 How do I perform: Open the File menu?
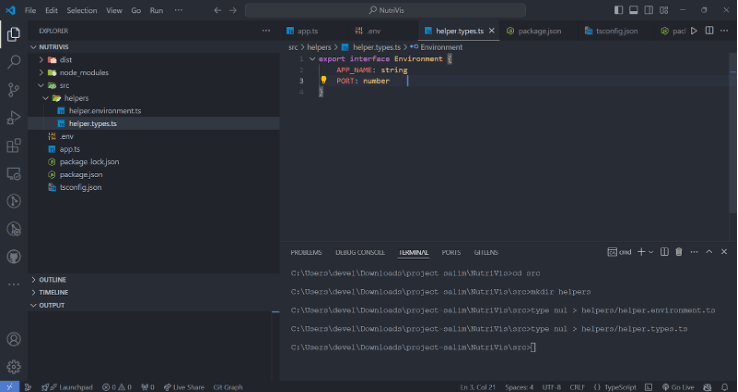pyautogui.click(x=30, y=10)
